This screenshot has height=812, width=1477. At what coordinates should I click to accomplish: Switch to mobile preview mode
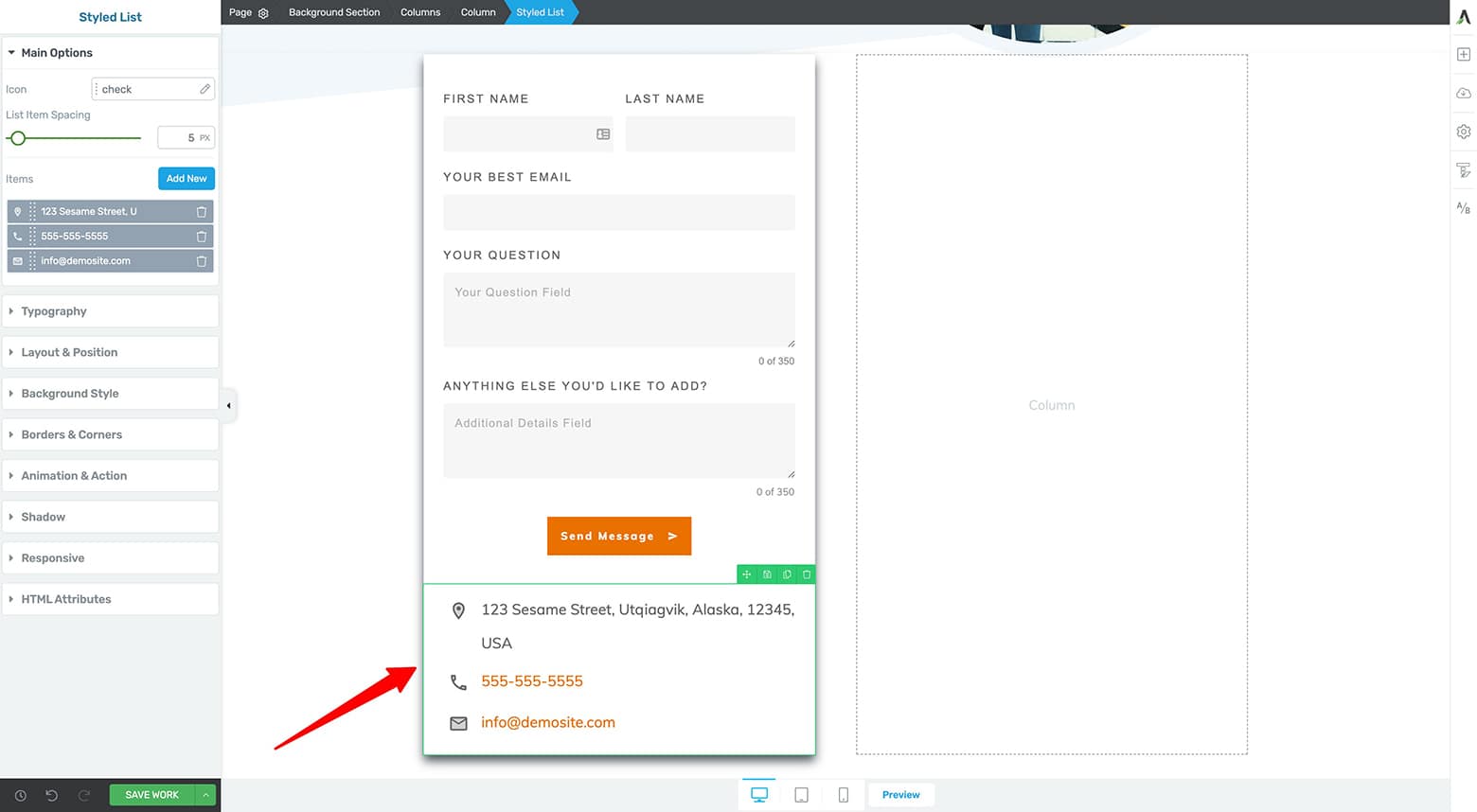click(842, 794)
